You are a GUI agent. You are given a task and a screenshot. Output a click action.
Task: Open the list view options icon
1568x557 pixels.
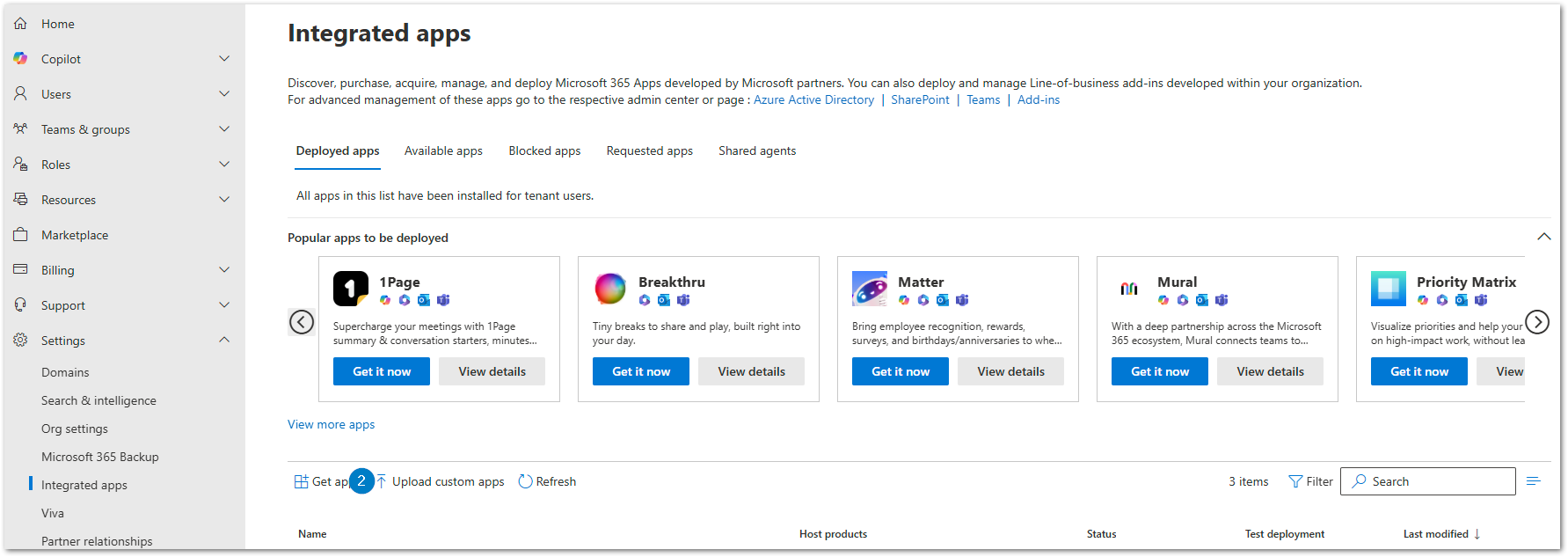point(1534,481)
